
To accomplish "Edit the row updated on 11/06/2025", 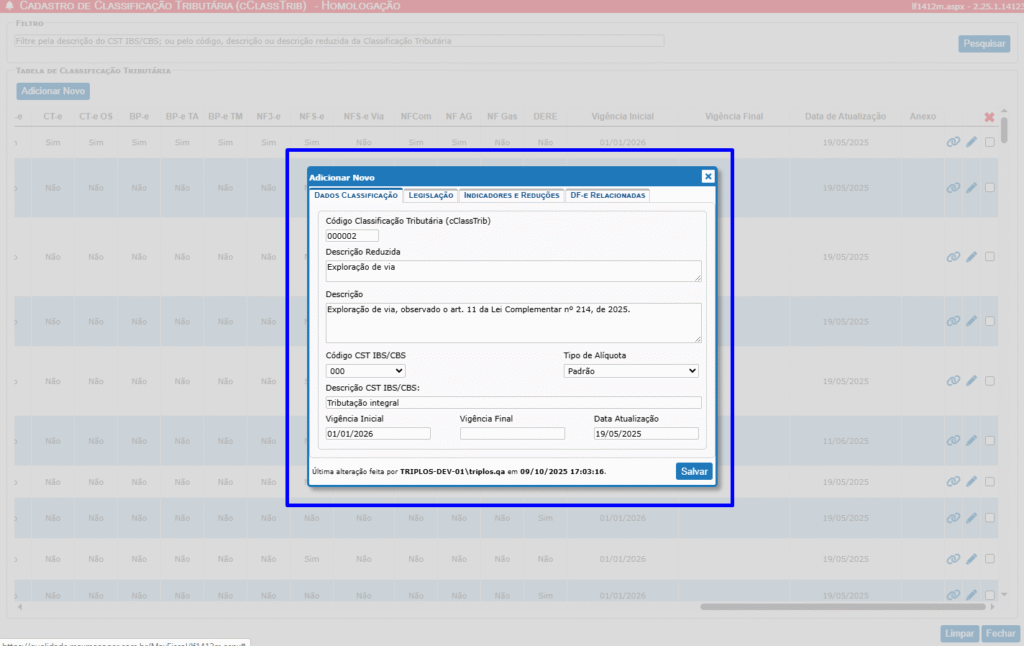I will 971,440.
